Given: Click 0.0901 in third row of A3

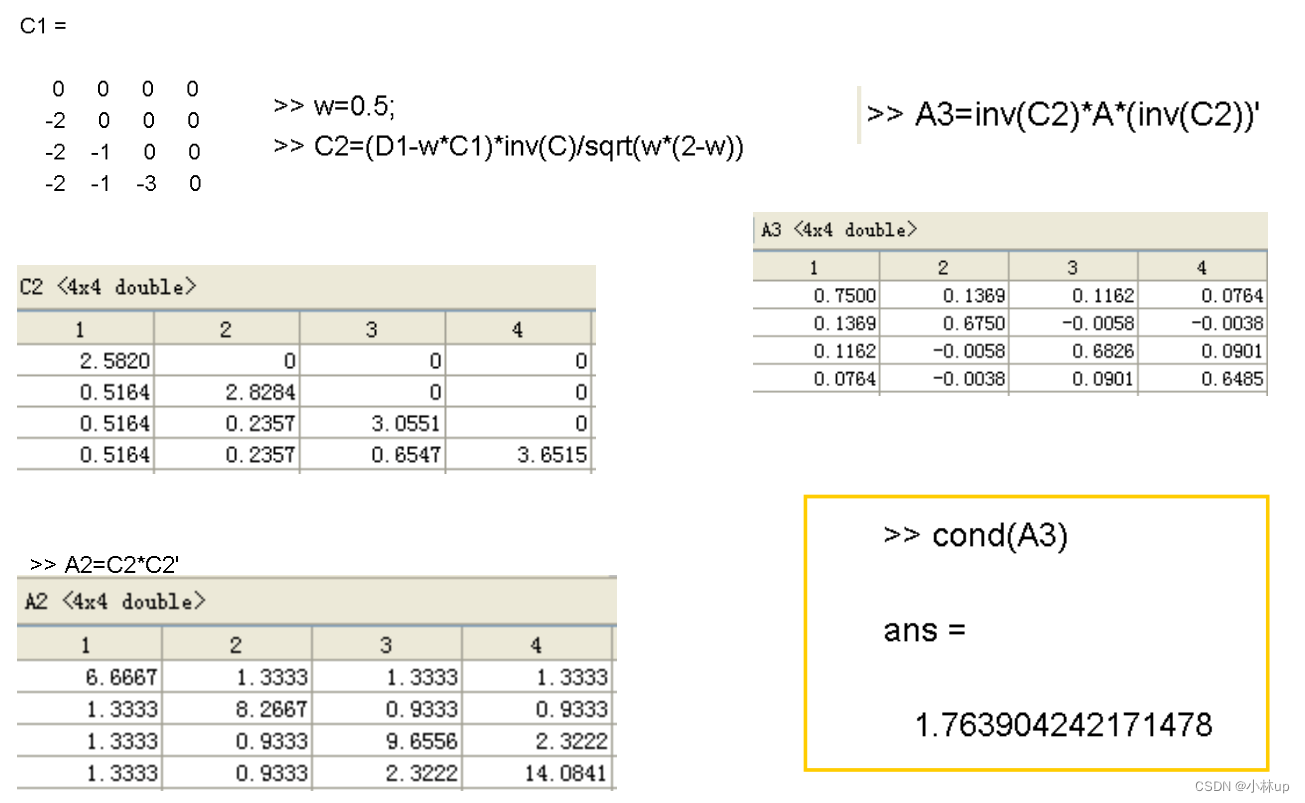Looking at the screenshot, I should click(x=1202, y=351).
